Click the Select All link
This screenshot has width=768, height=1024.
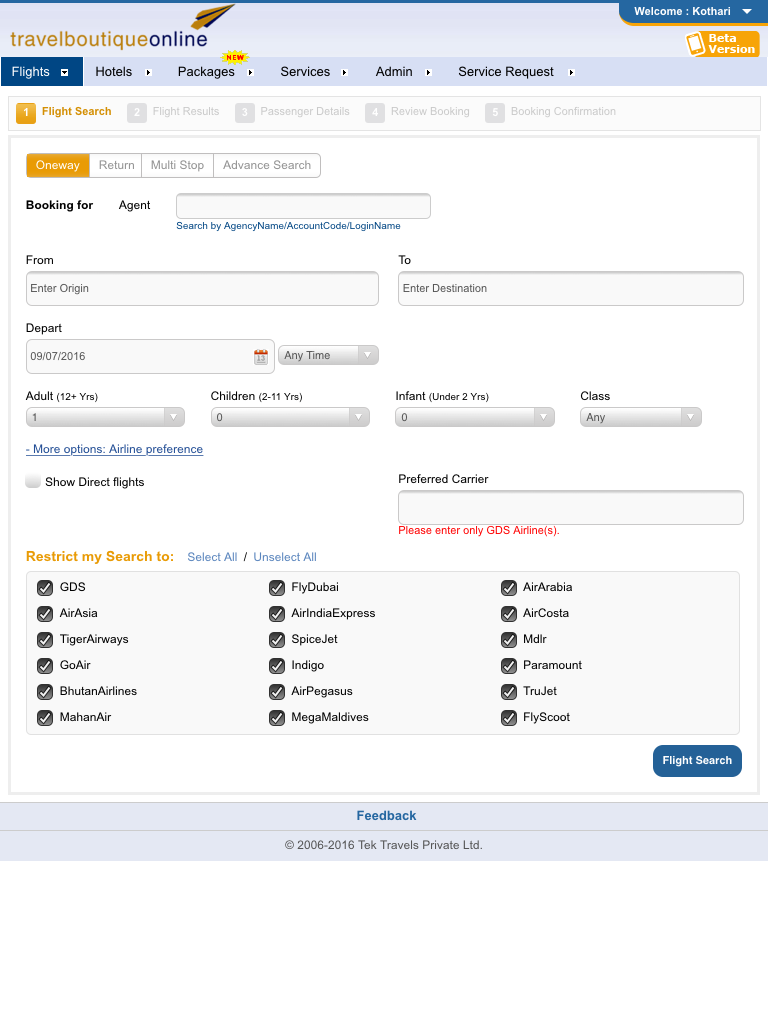tap(212, 557)
